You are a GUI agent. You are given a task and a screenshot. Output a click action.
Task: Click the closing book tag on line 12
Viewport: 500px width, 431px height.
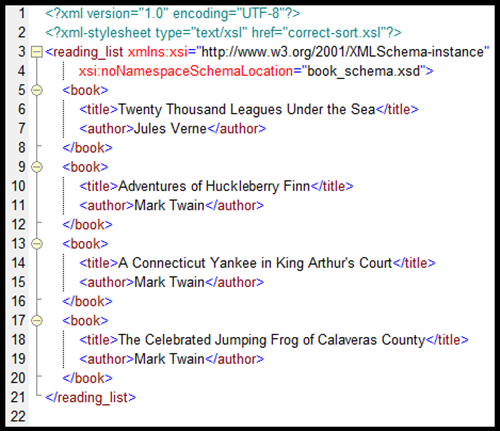pyautogui.click(x=87, y=225)
